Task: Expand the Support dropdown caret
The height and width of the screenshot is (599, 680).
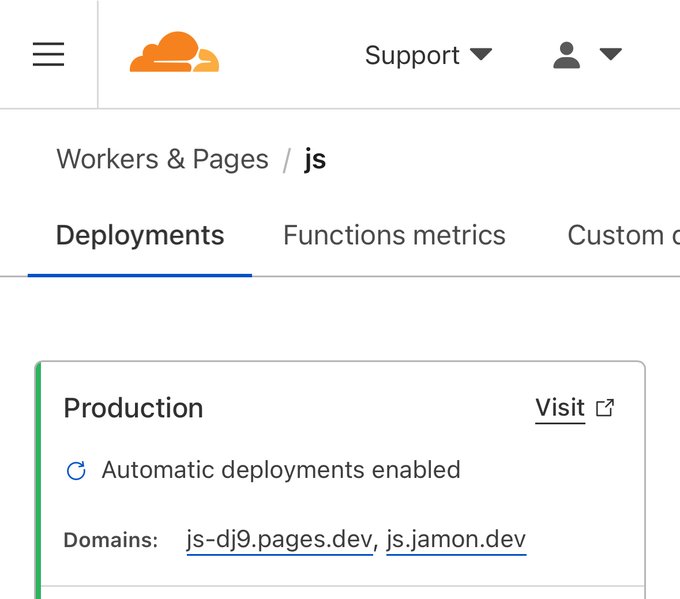Action: pos(481,54)
